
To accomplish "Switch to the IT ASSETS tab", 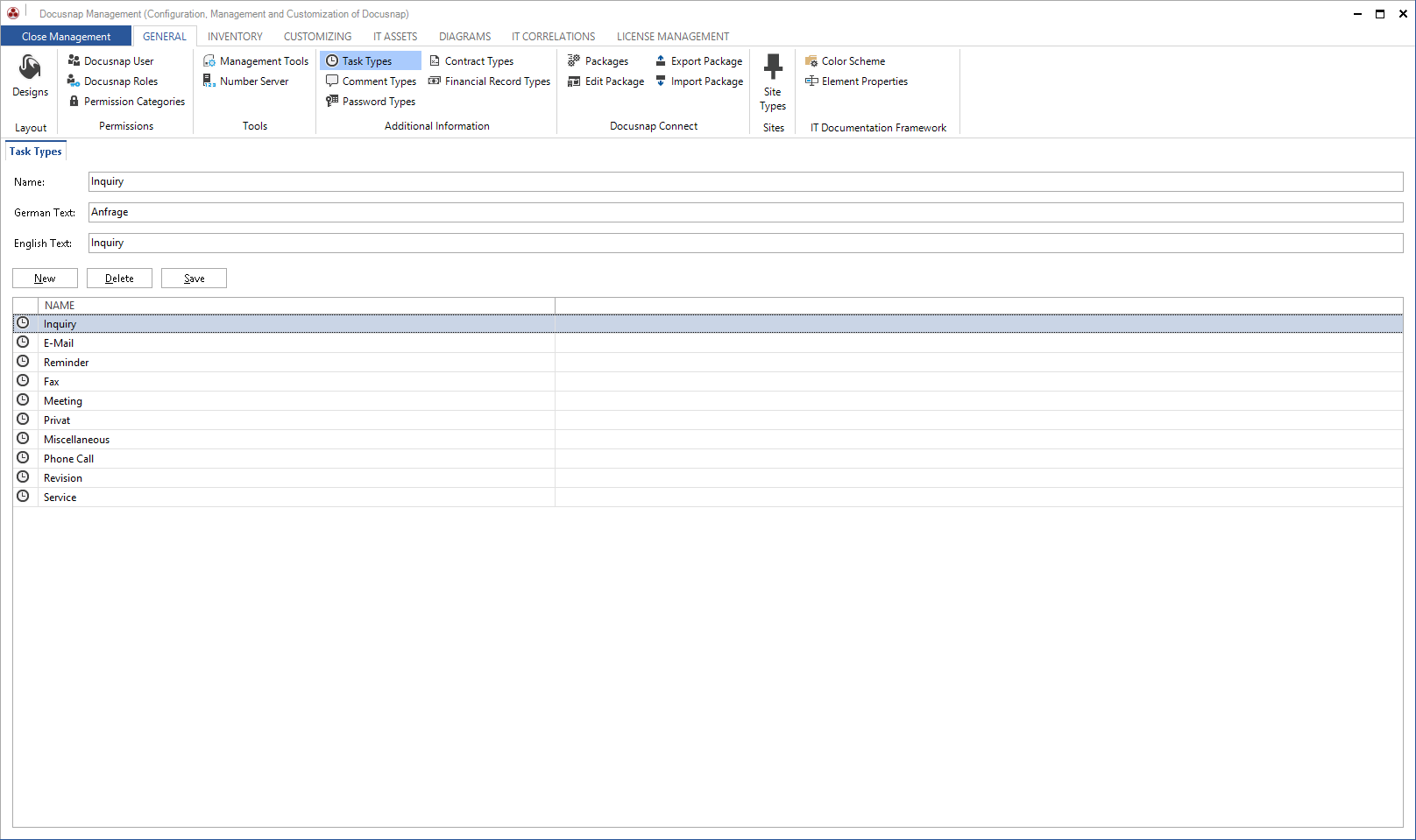I will coord(395,36).
